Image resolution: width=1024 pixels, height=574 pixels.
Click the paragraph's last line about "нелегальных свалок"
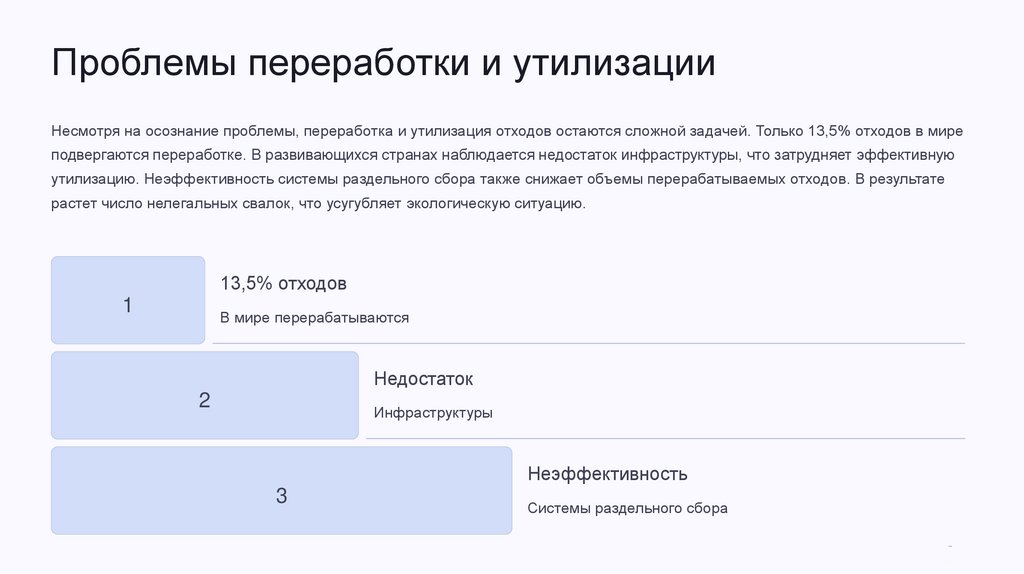[317, 203]
